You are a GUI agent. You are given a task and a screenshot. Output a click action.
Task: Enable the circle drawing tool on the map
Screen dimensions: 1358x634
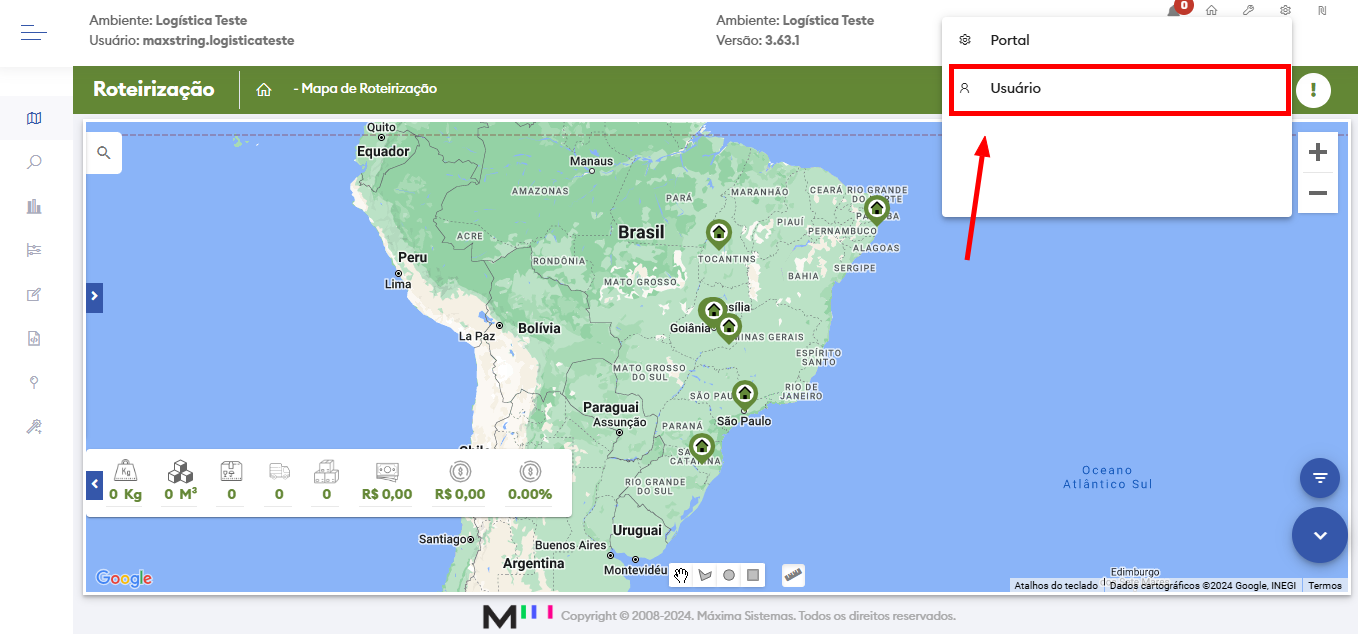[x=731, y=574]
